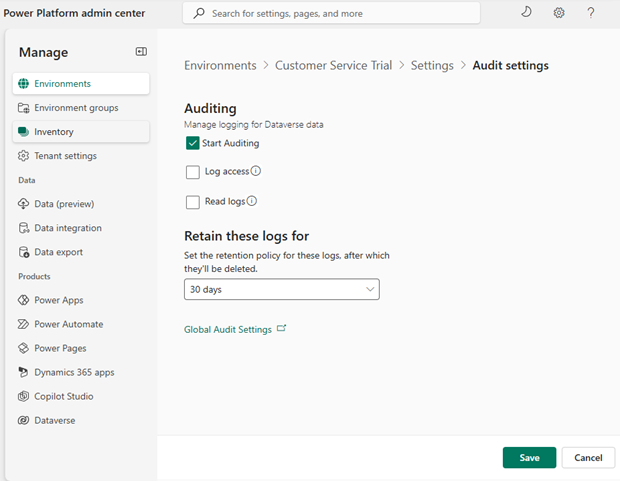Click the Dataverse swirl icon
This screenshot has height=482, width=620.
click(x=23, y=420)
